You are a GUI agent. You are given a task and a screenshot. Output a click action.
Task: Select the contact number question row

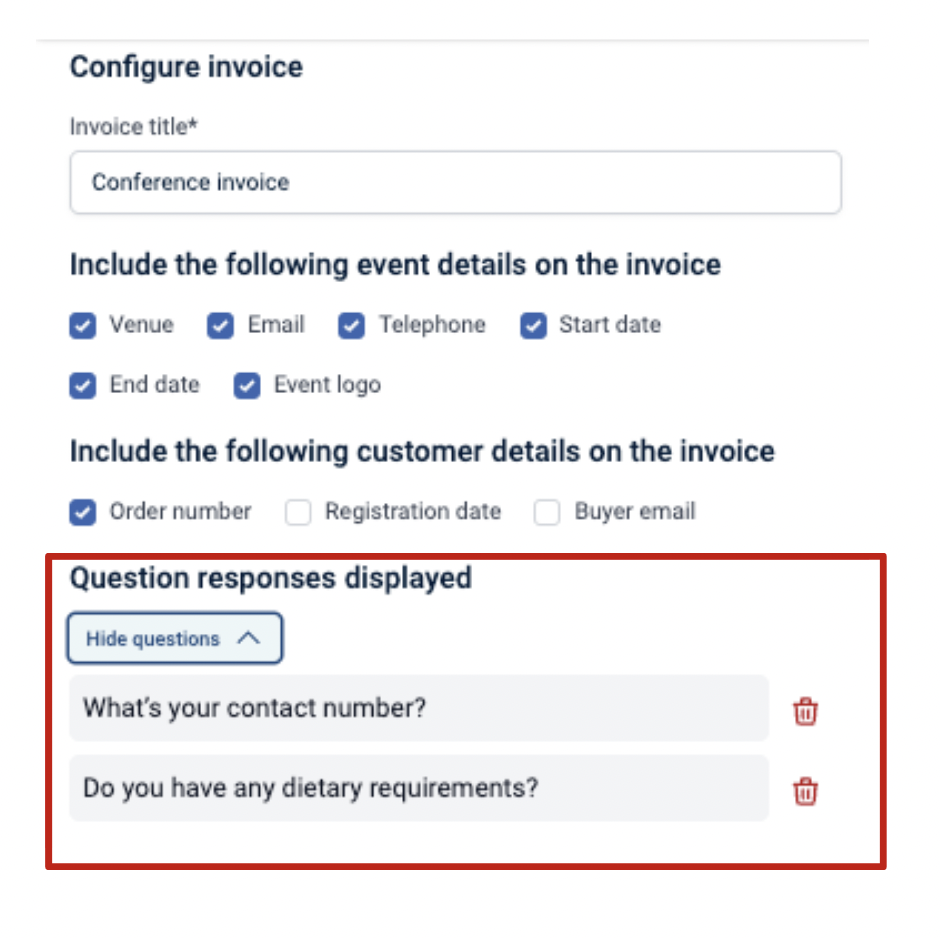(418, 708)
